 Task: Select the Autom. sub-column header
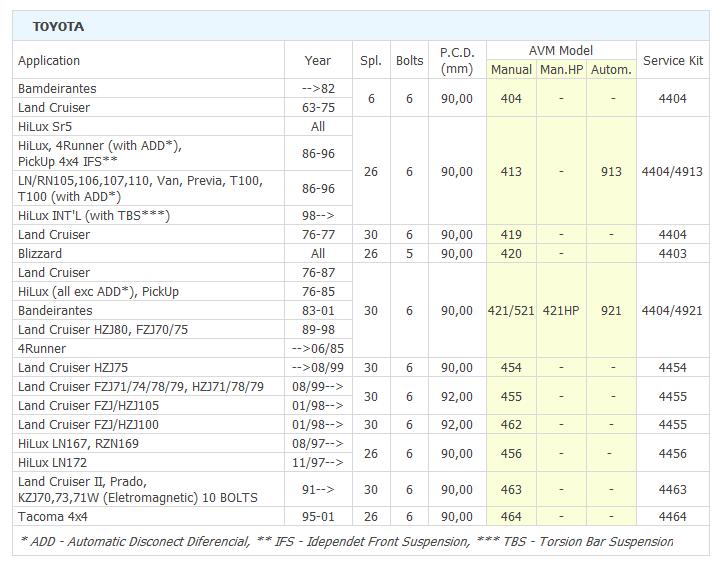(611, 70)
